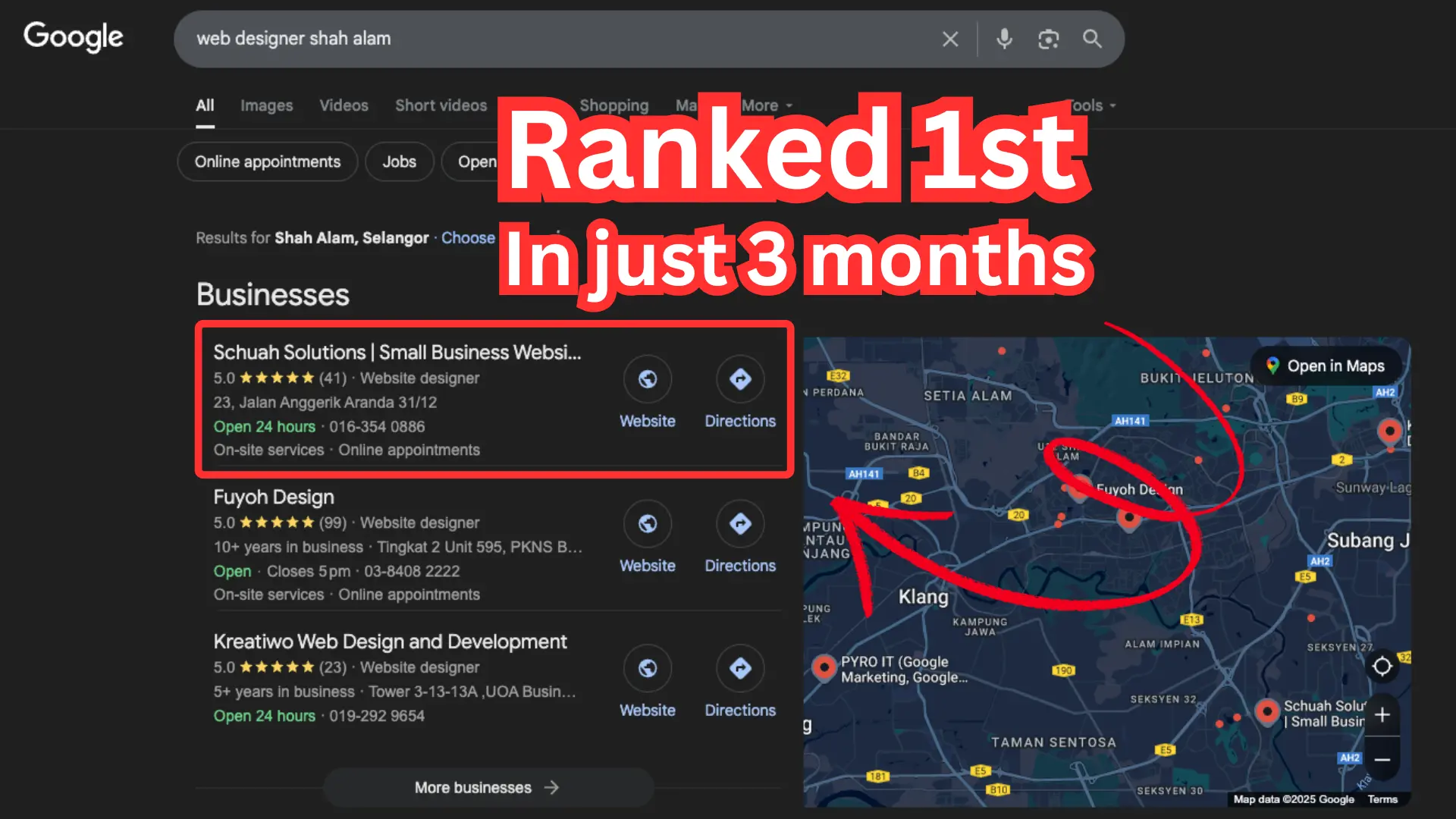Click the SETIA ALAM map label
The width and height of the screenshot is (1456, 819).
pyautogui.click(x=968, y=396)
